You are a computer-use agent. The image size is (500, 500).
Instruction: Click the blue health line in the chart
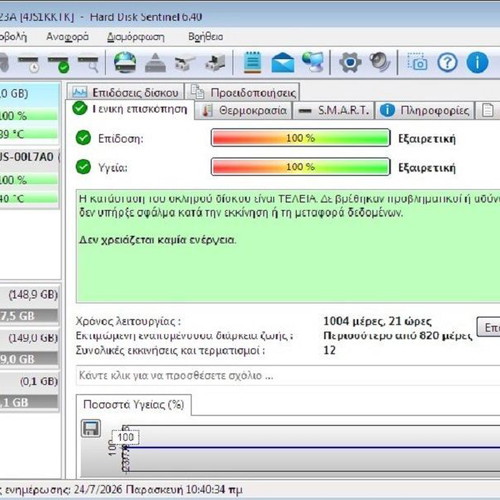coord(313,447)
